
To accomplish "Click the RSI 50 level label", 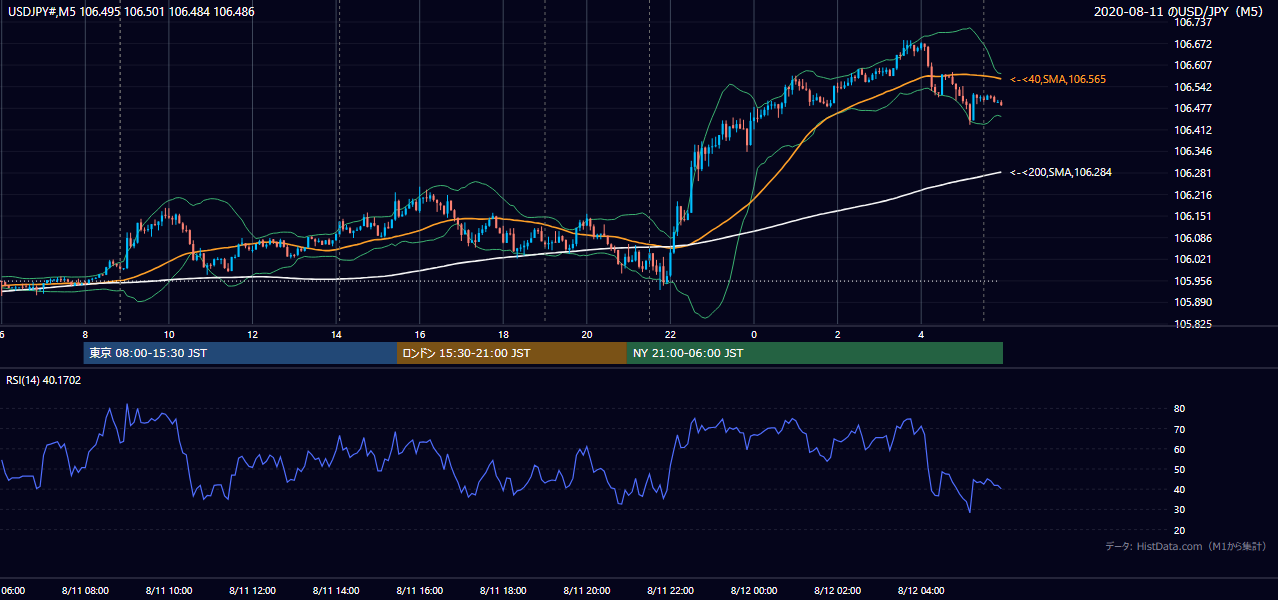I will pos(1179,469).
